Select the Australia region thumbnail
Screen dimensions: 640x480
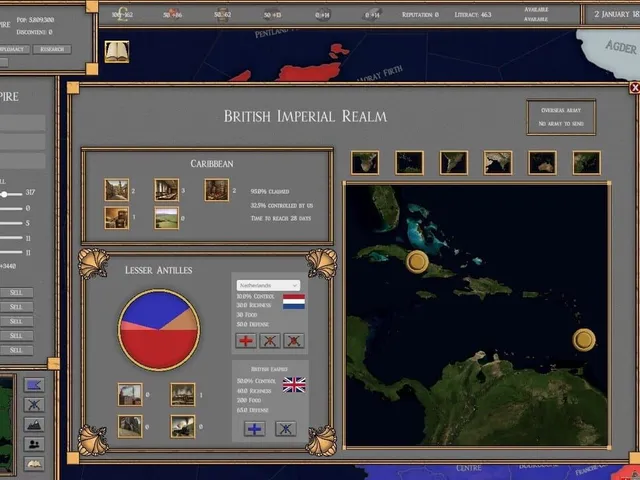tap(542, 162)
